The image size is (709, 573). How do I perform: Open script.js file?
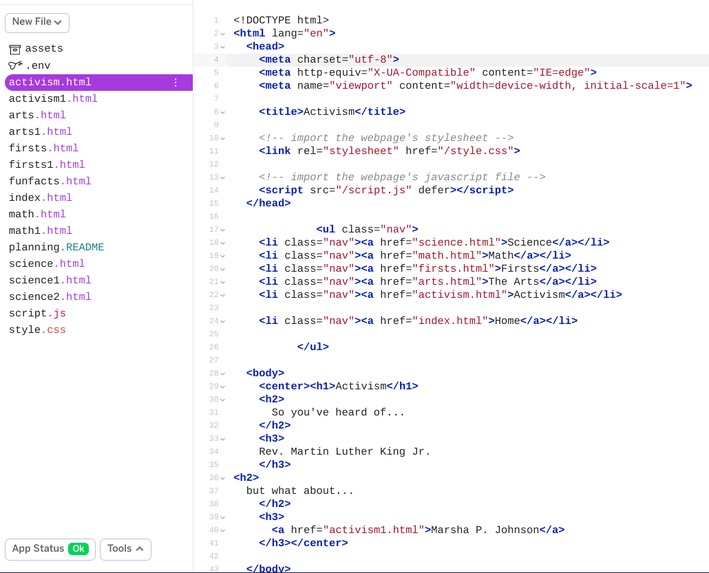(x=37, y=313)
